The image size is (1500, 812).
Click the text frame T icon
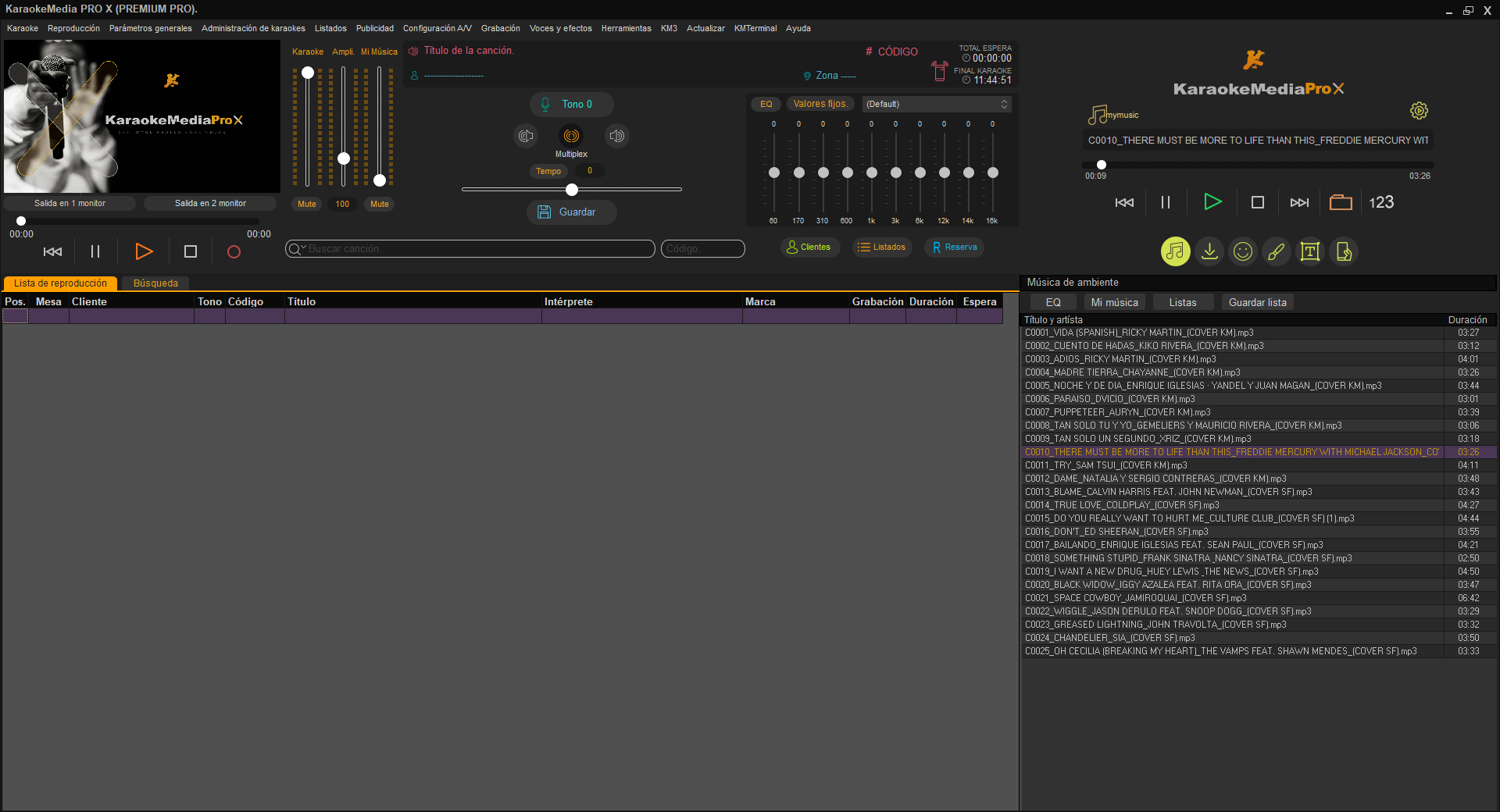(1309, 251)
